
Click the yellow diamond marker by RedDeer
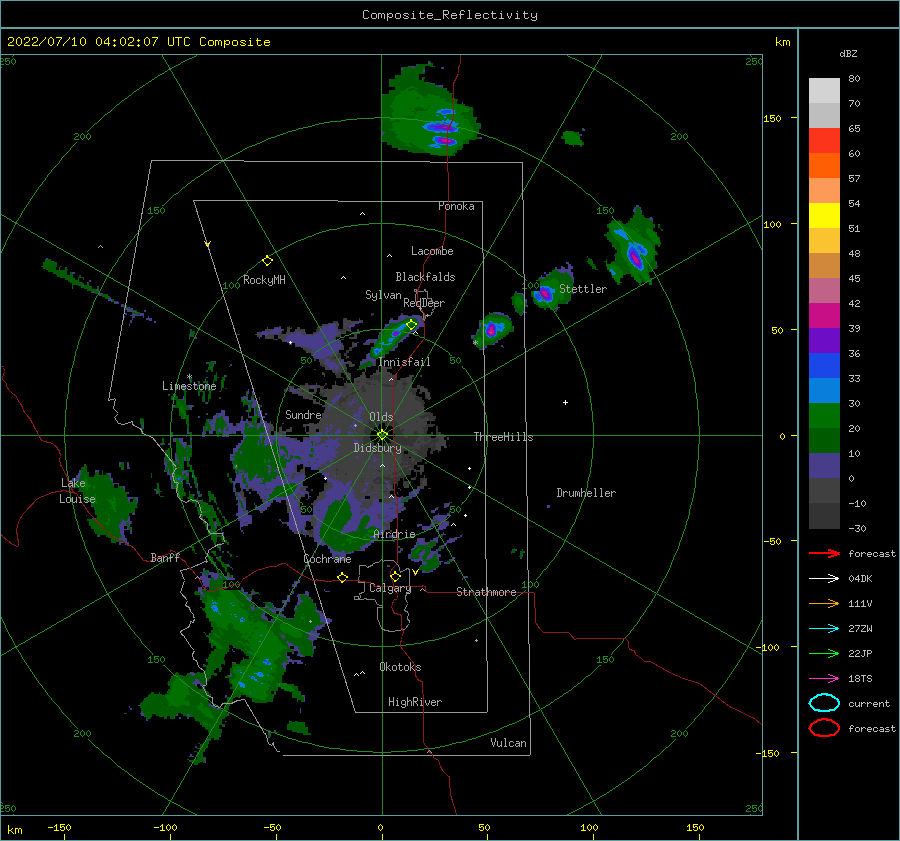point(412,325)
